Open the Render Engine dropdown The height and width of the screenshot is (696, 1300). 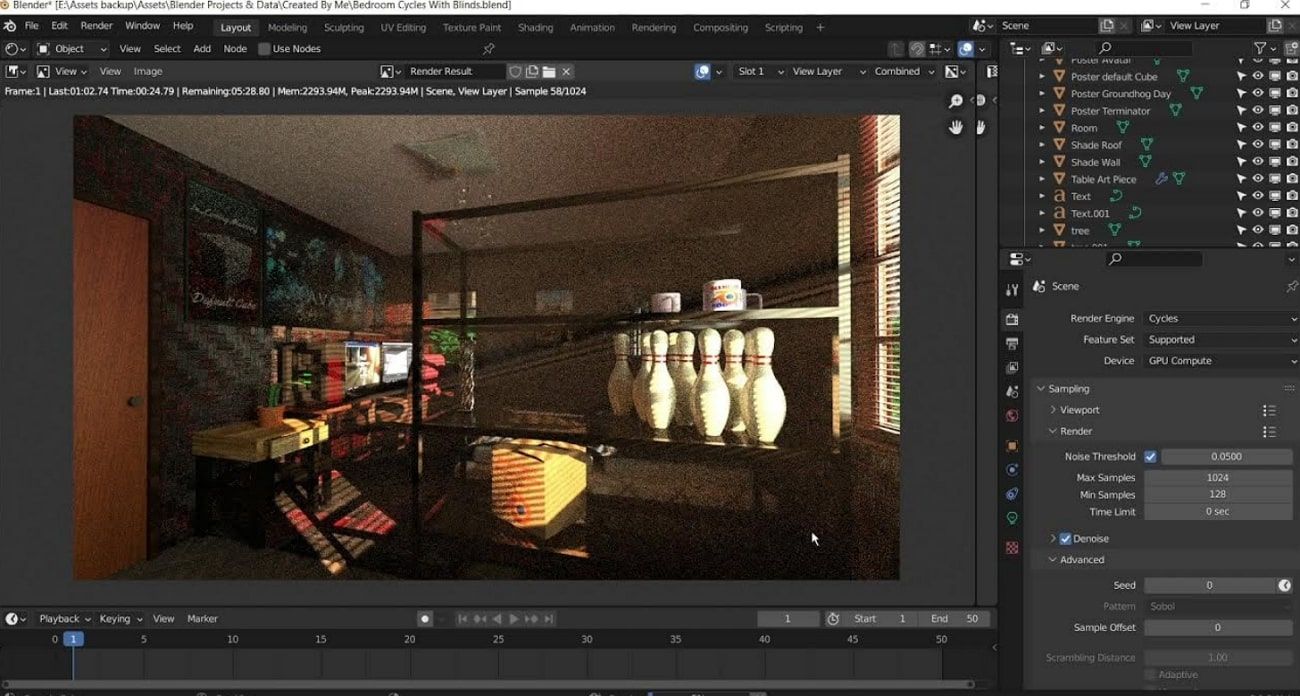click(1220, 318)
